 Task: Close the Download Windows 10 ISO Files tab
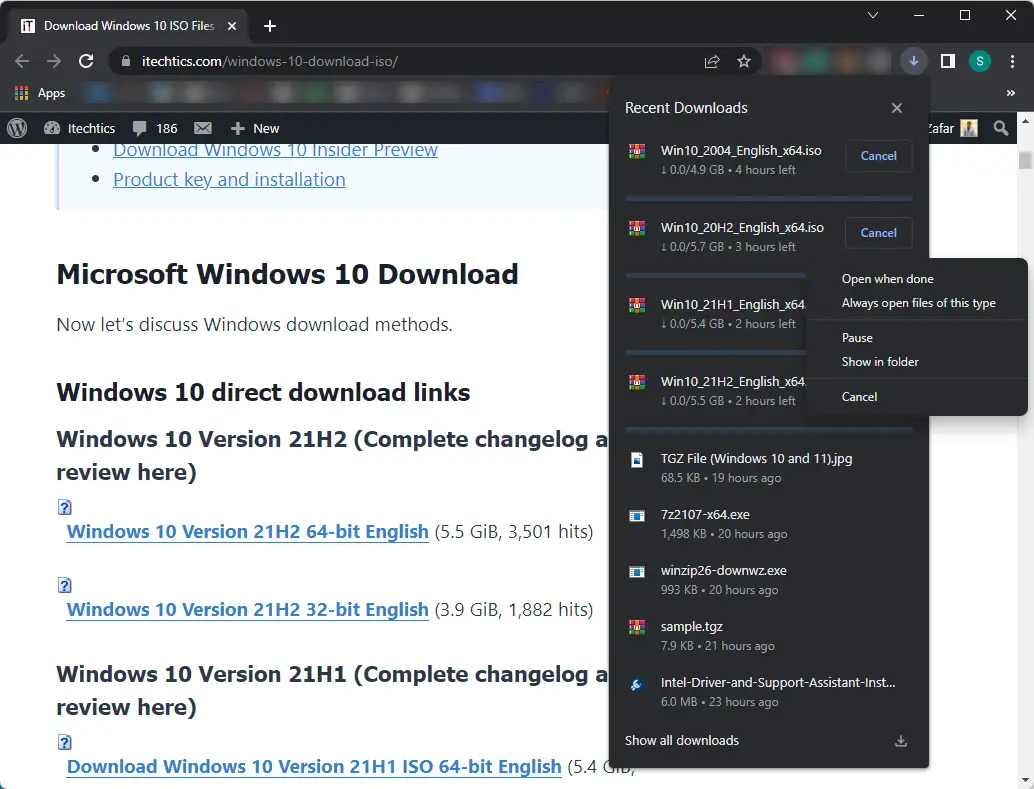click(232, 26)
